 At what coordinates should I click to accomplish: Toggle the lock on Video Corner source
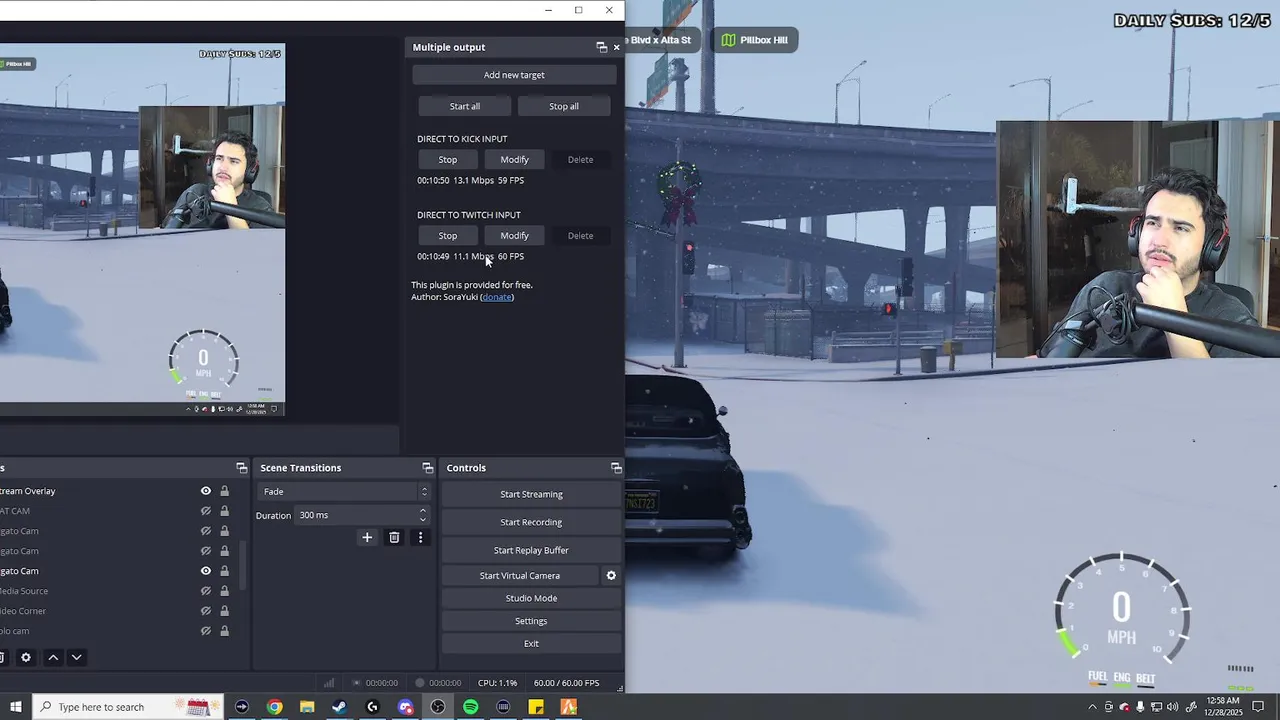[224, 611]
